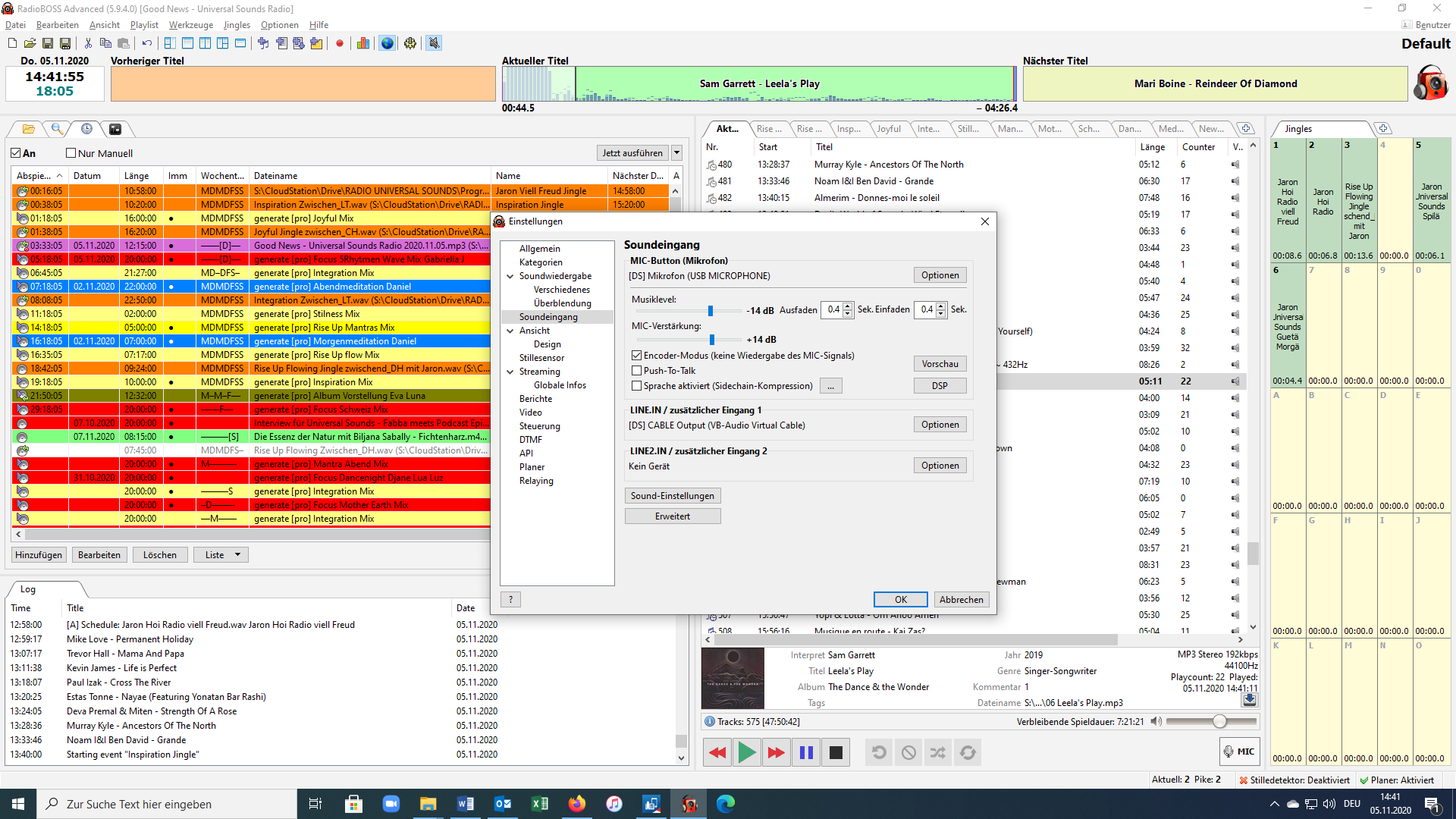
Task: Create a new playlist with toolbar icon
Action: pos(12,43)
